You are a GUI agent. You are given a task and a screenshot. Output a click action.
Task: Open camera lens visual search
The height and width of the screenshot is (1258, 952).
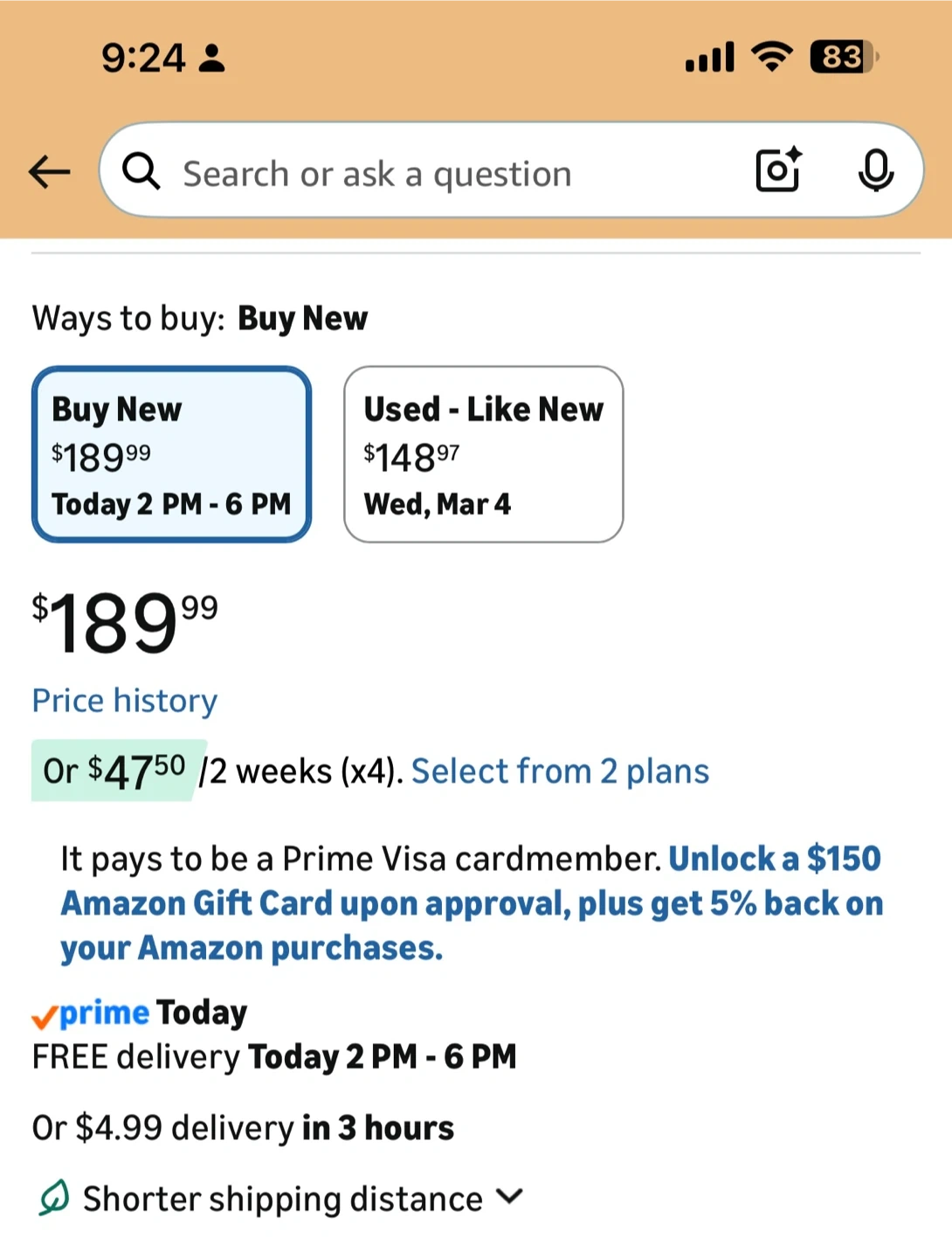(x=777, y=169)
